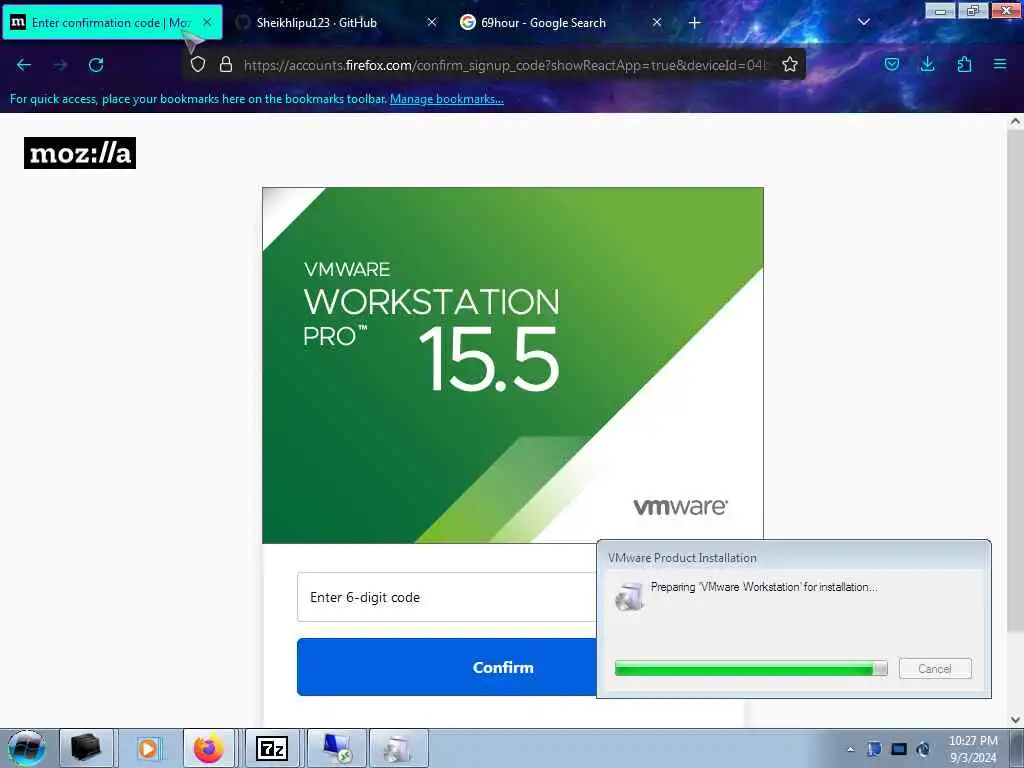Open the Windows Start menu orb
Viewport: 1024px width, 768px height.
(27, 748)
